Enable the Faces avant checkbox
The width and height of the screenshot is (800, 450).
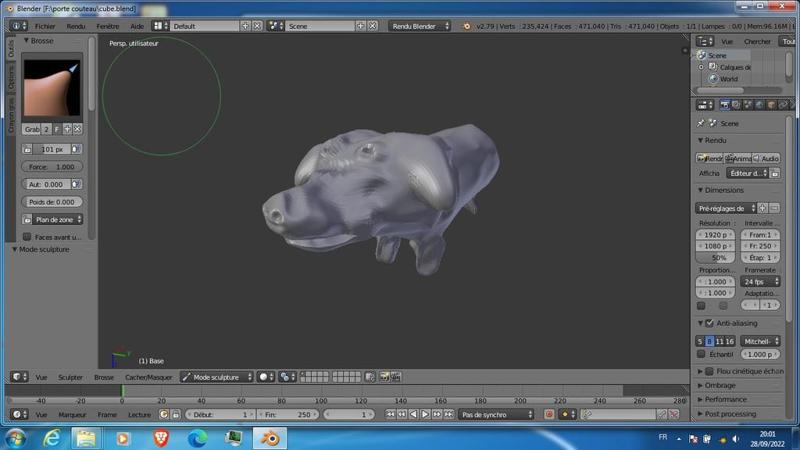(27, 237)
